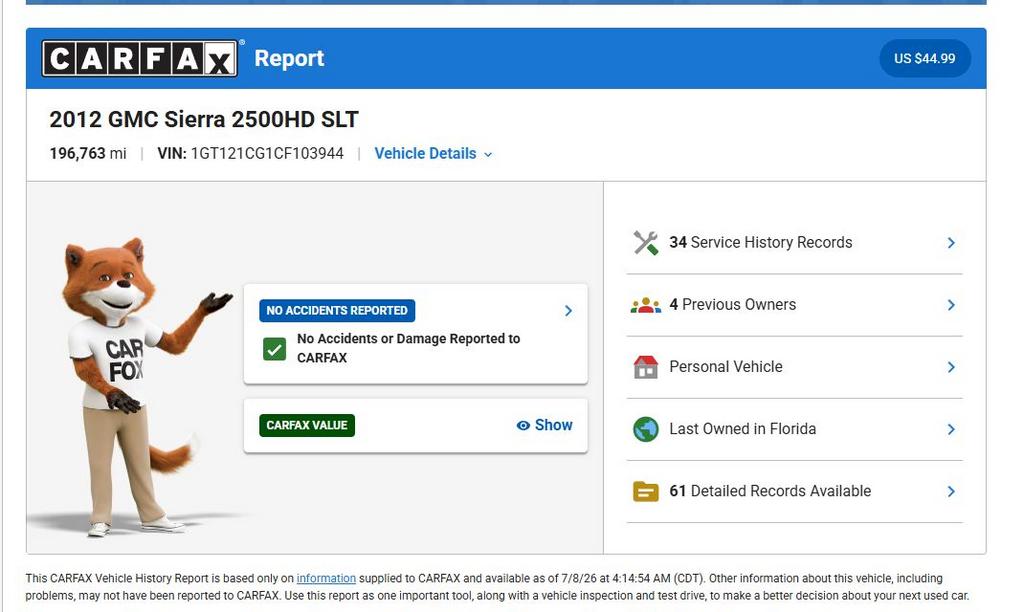Screen dimensions: 1024x612
Task: Click the VIN number 1GT121CG1CF103944
Action: click(266, 153)
